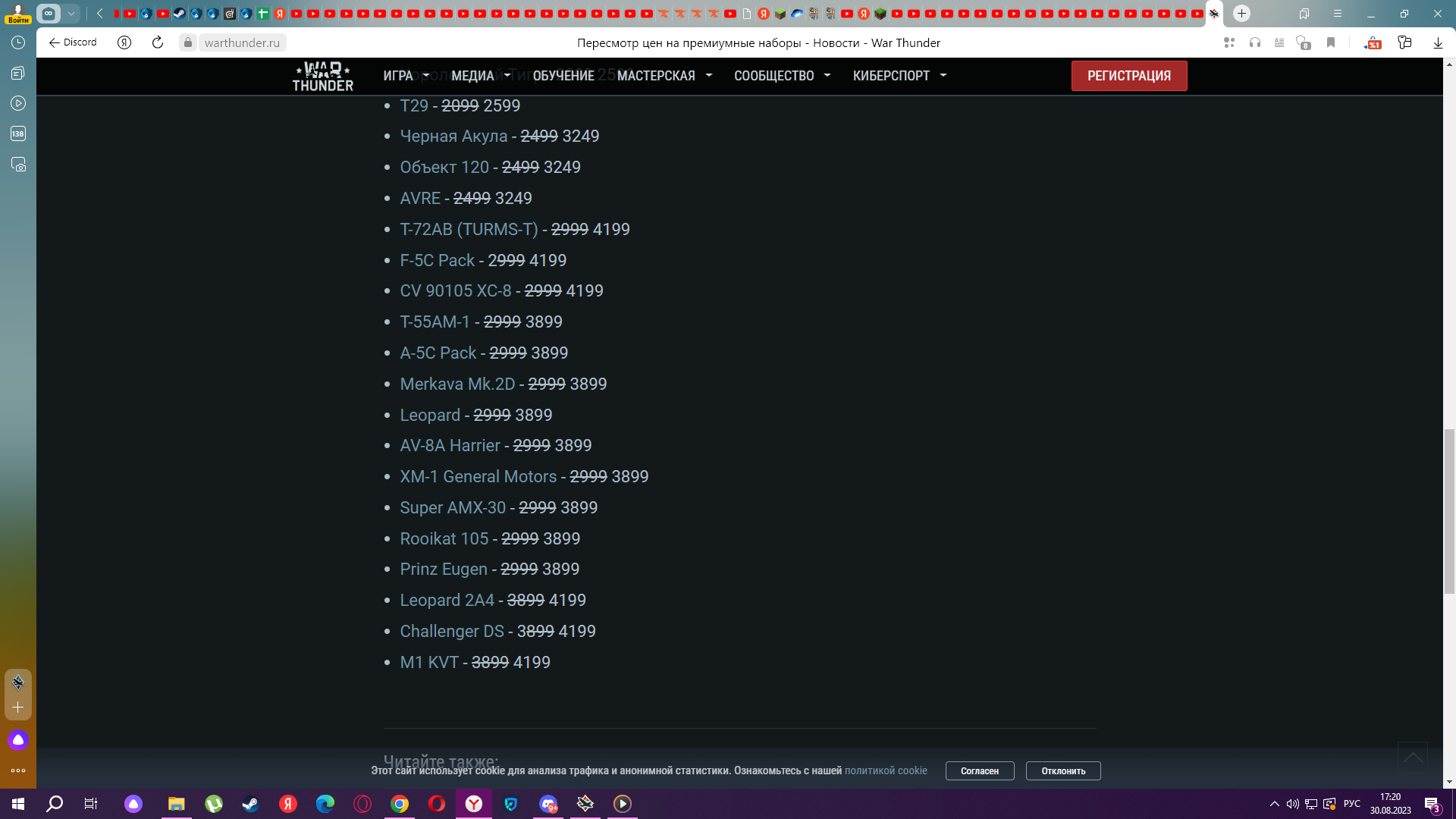Click the add sidebar item plus icon
This screenshot has height=819, width=1456.
pos(18,708)
